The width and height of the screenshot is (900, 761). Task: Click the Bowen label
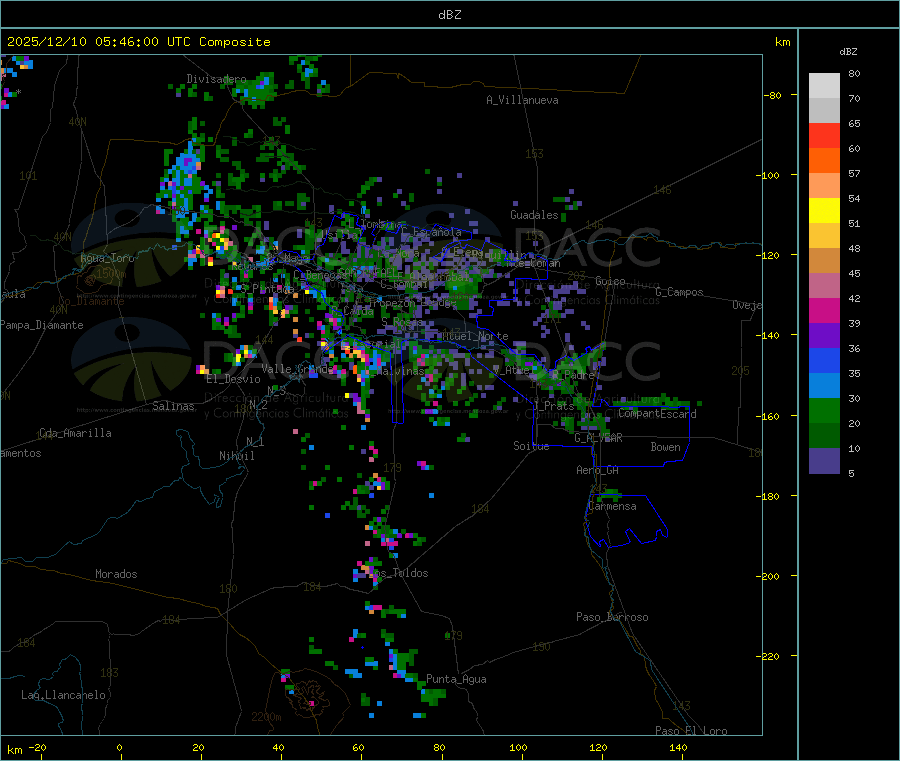665,447
